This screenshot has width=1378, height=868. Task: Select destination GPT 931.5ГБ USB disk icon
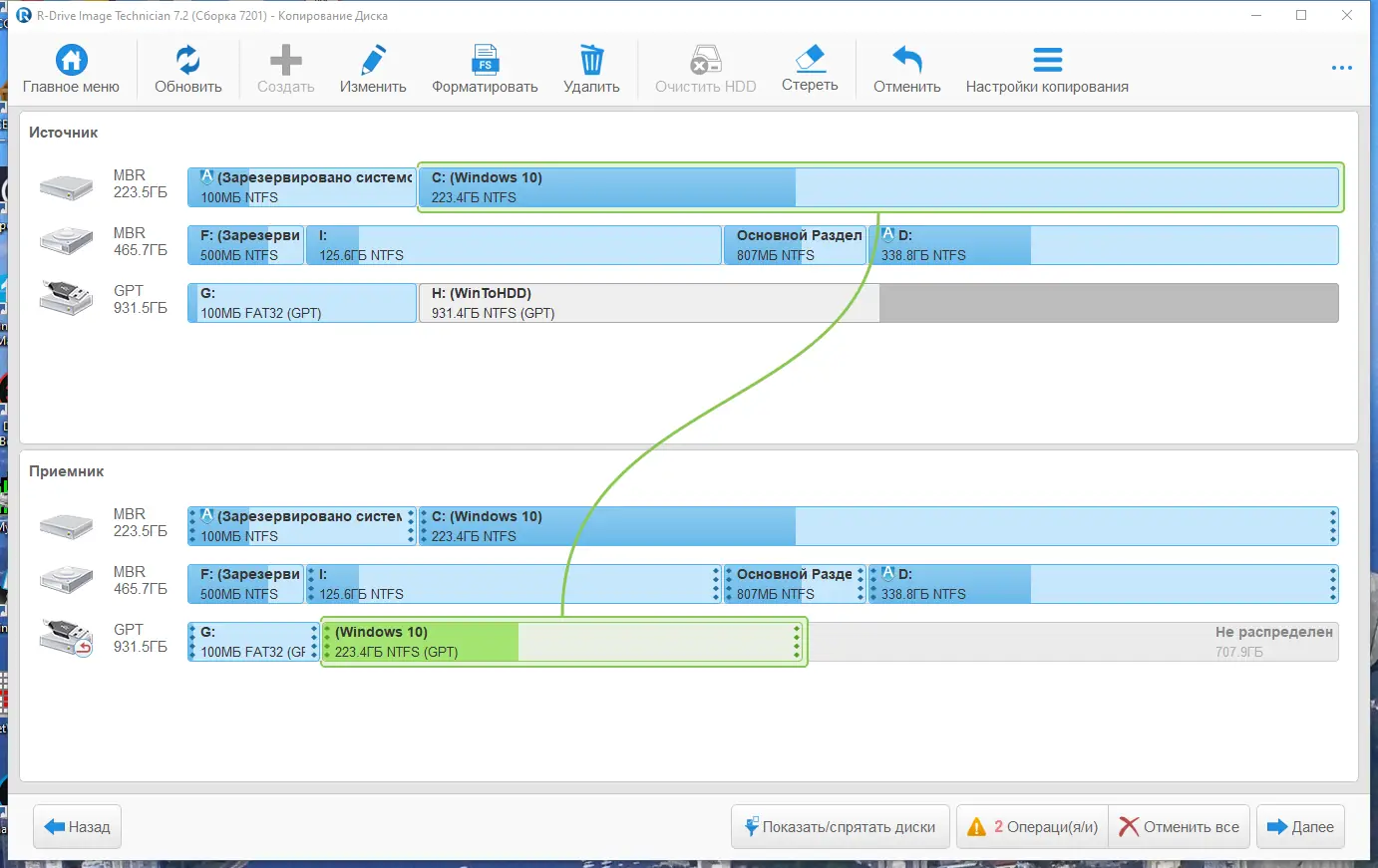pos(66,638)
